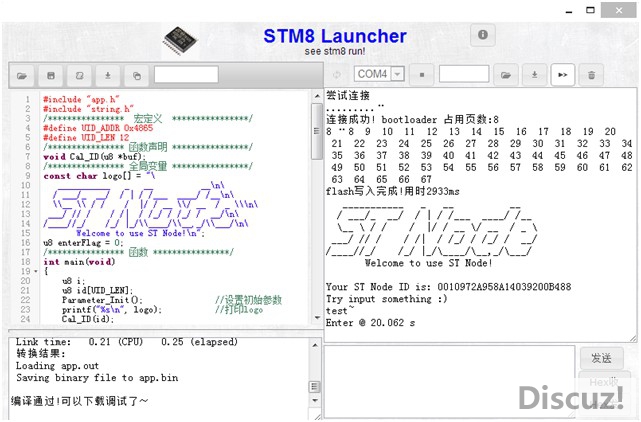Clear the serial output with the trash icon
This screenshot has width=641, height=422.
(x=591, y=75)
